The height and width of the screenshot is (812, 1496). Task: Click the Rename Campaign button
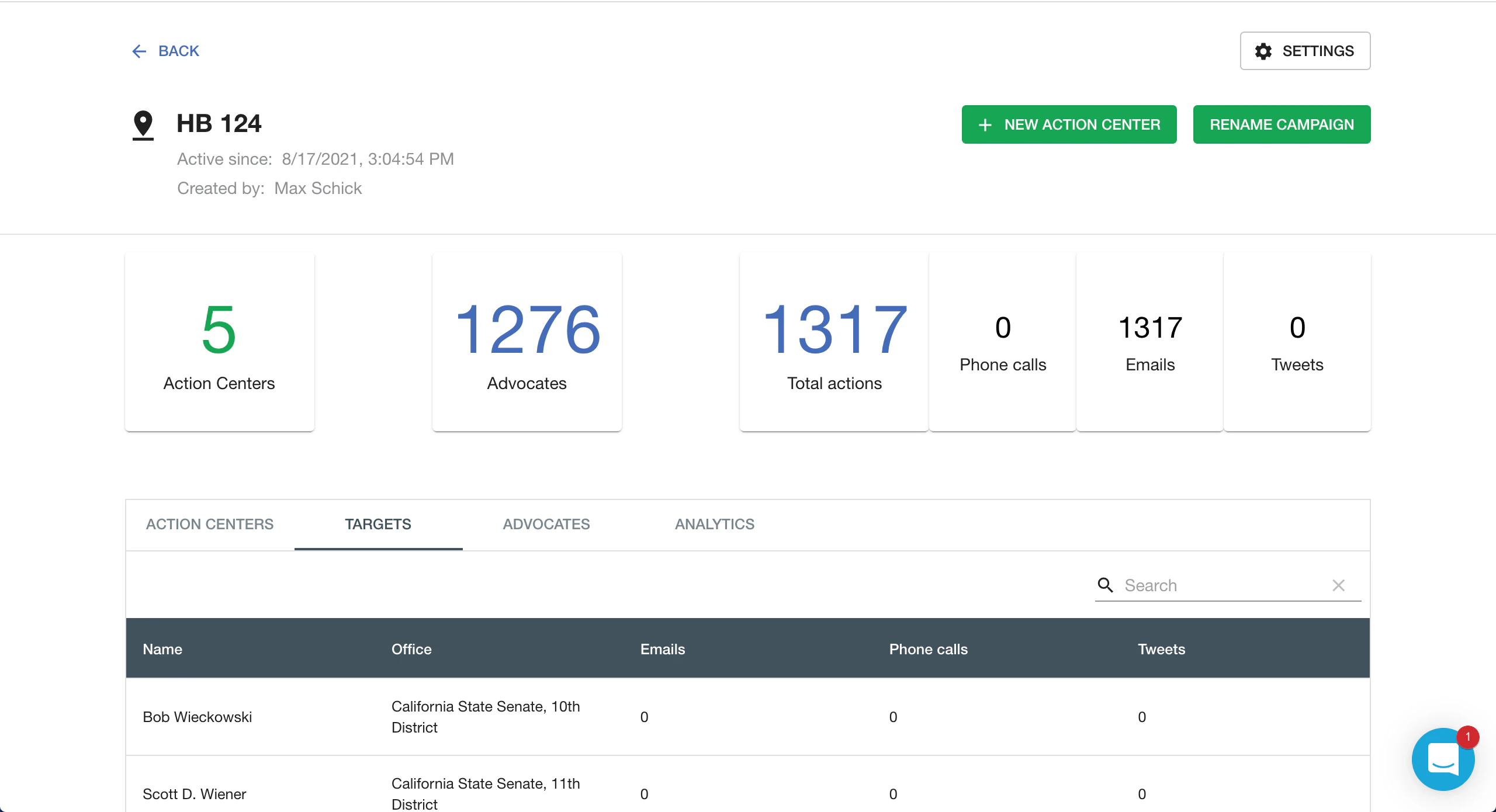tap(1282, 124)
